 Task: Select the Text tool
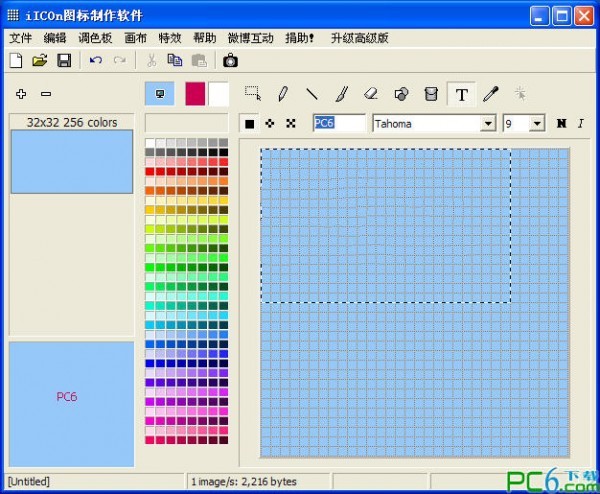pos(461,94)
